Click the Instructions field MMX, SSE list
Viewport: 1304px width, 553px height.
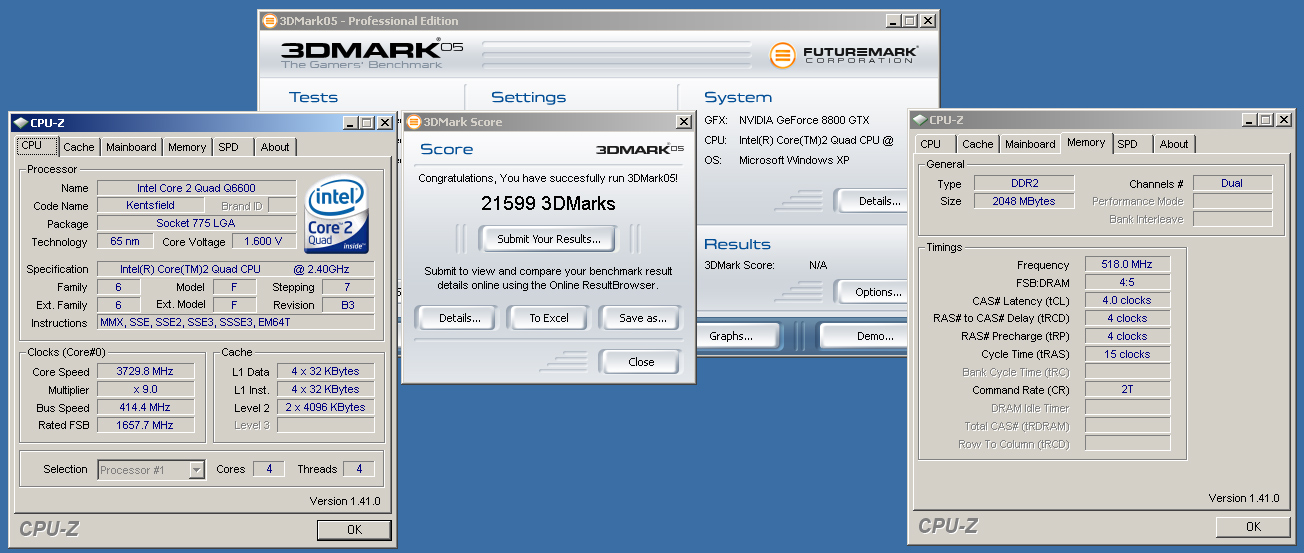pos(235,323)
